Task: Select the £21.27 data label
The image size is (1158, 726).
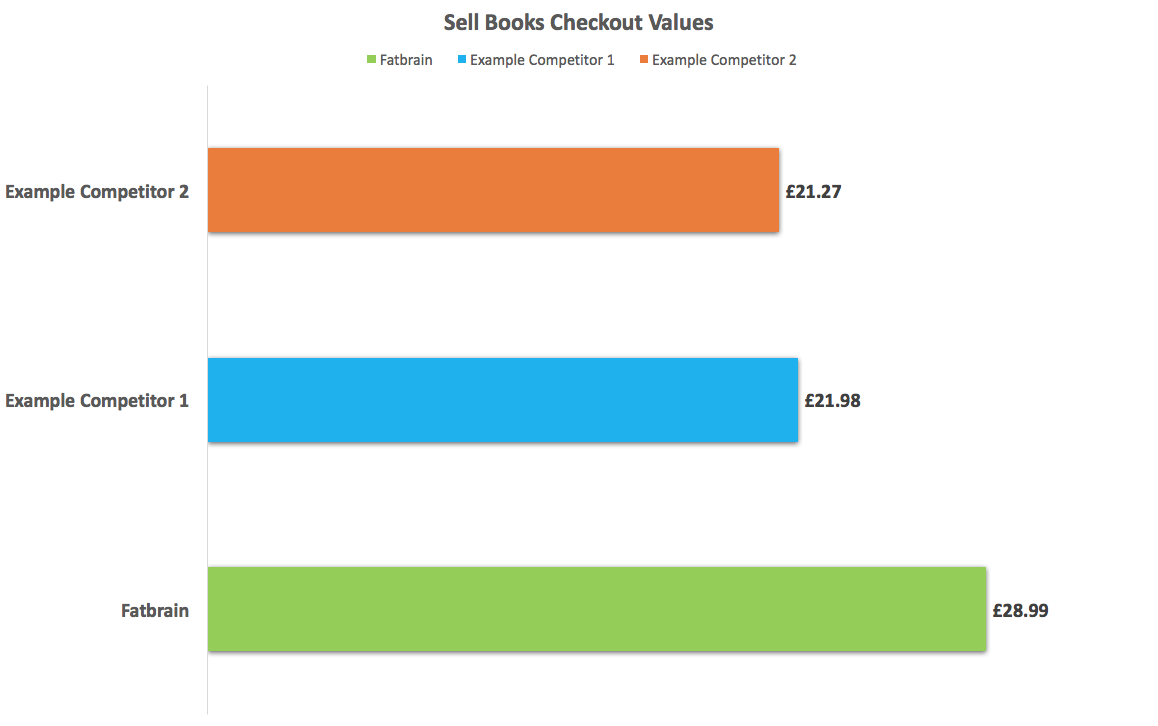Action: tap(813, 191)
